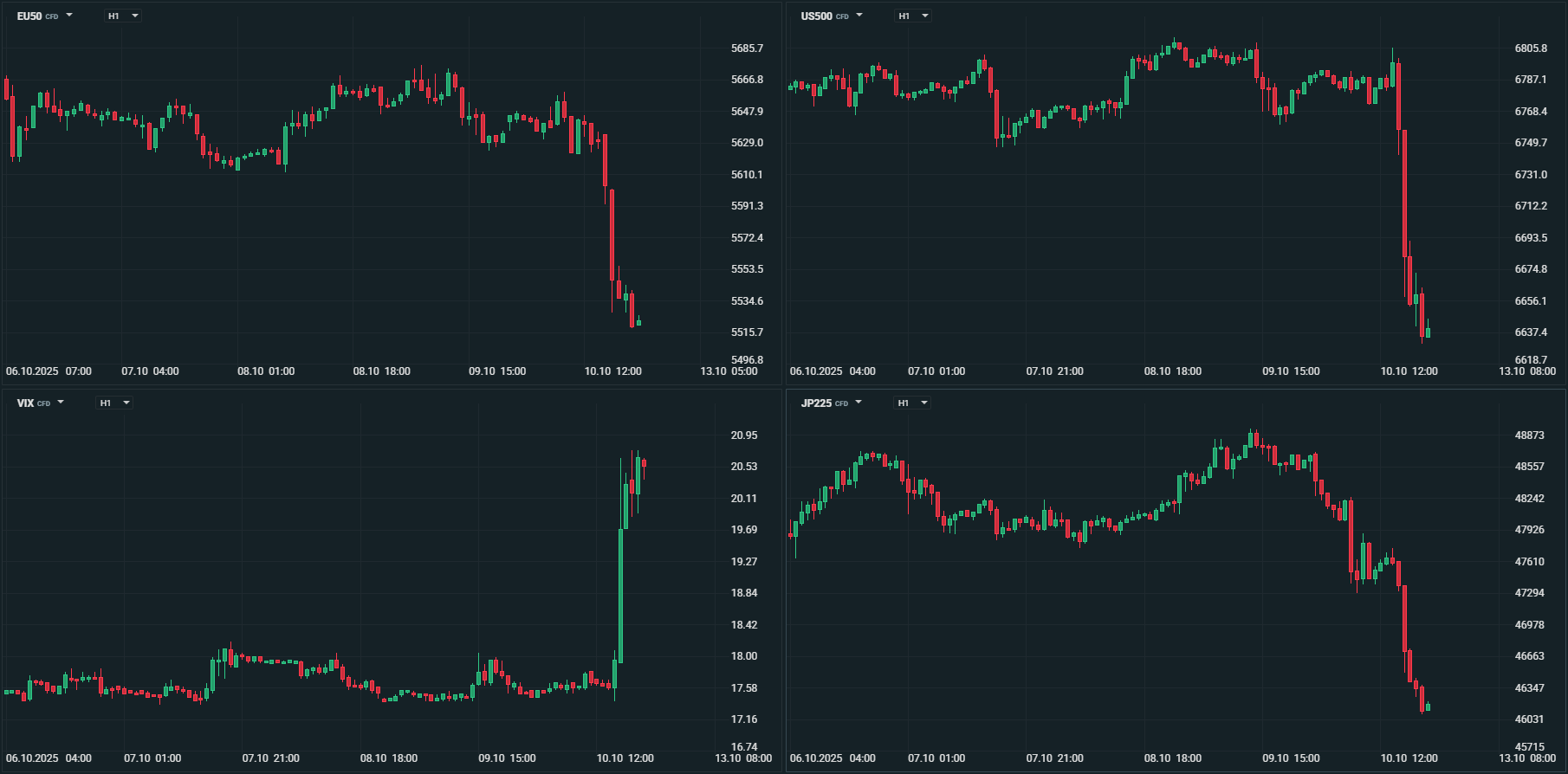Expand the H1 timeframe selector on VIX chart
Viewport: 1568px width, 774px height.
point(114,403)
